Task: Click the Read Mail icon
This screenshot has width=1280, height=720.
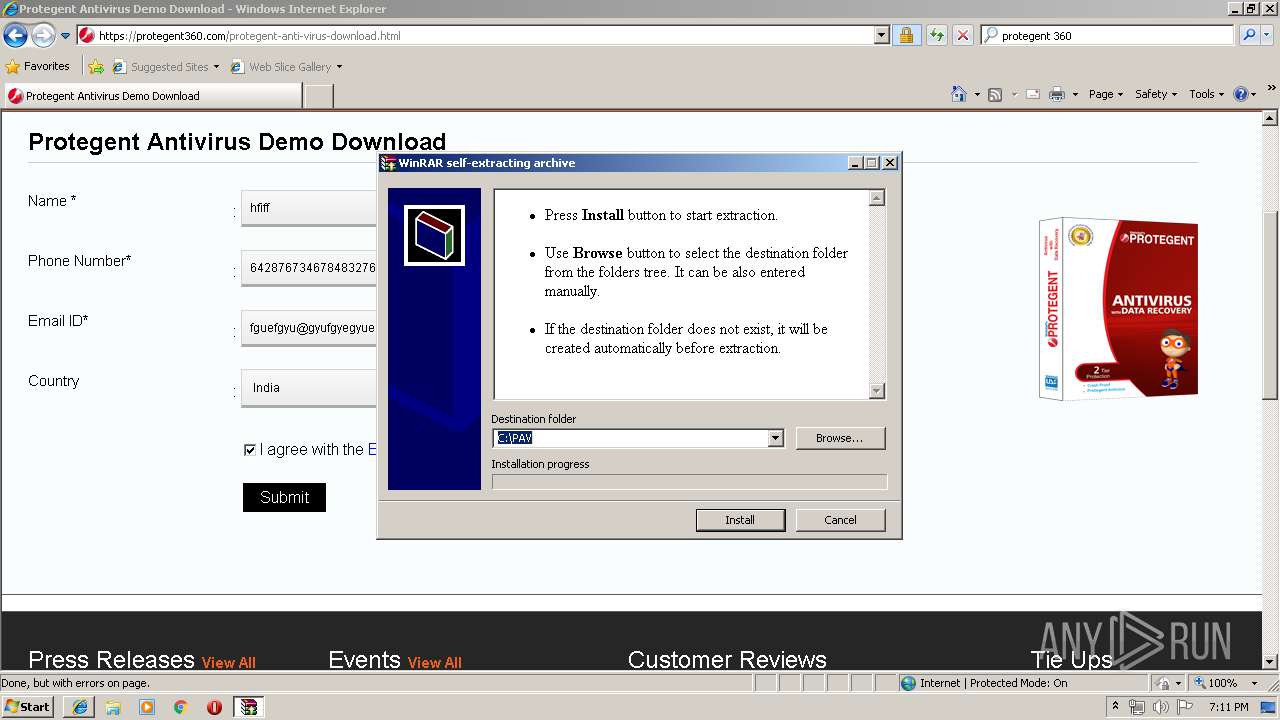Action: pyautogui.click(x=1032, y=94)
